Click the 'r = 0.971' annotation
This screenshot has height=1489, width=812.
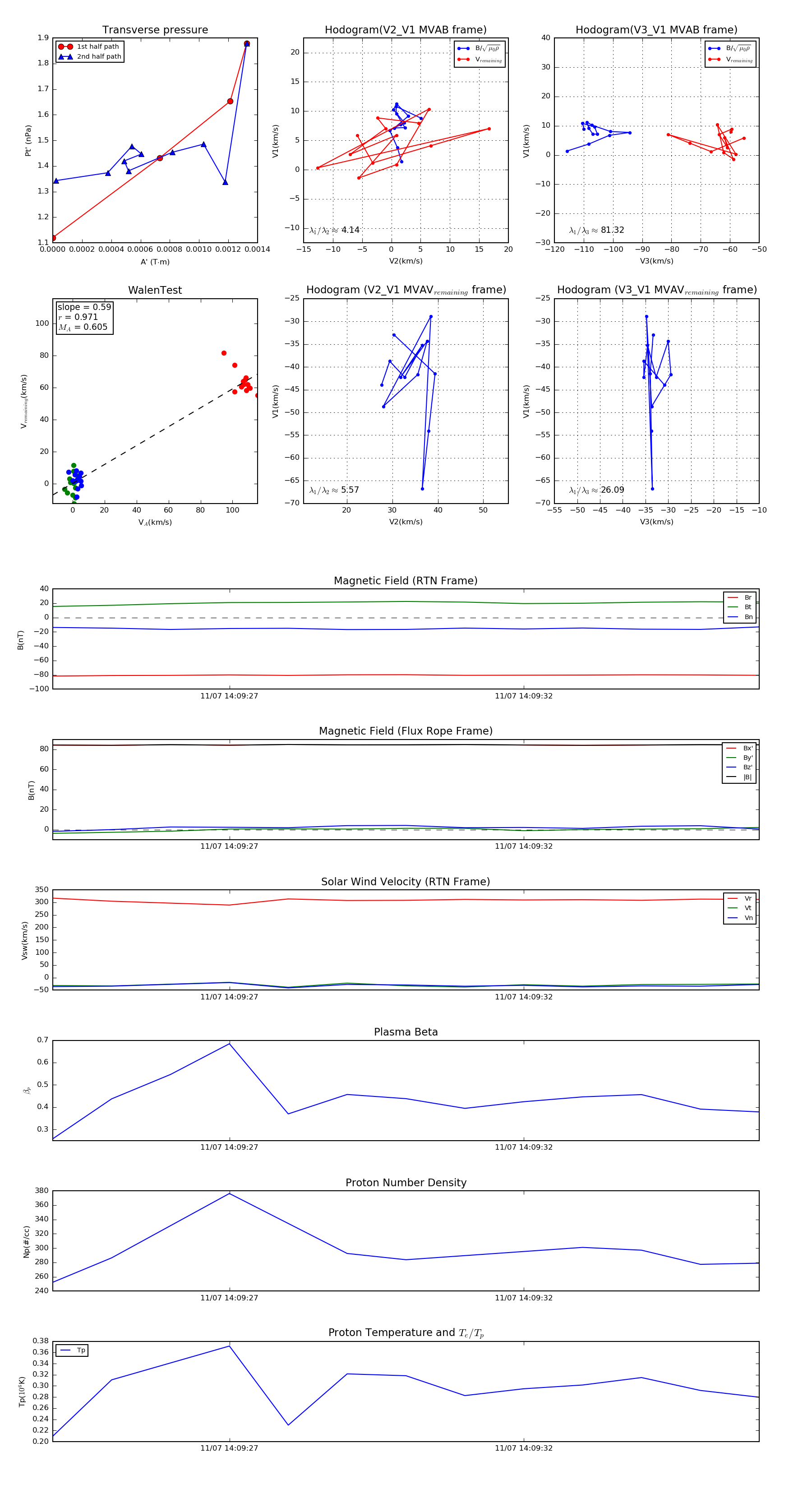78,317
